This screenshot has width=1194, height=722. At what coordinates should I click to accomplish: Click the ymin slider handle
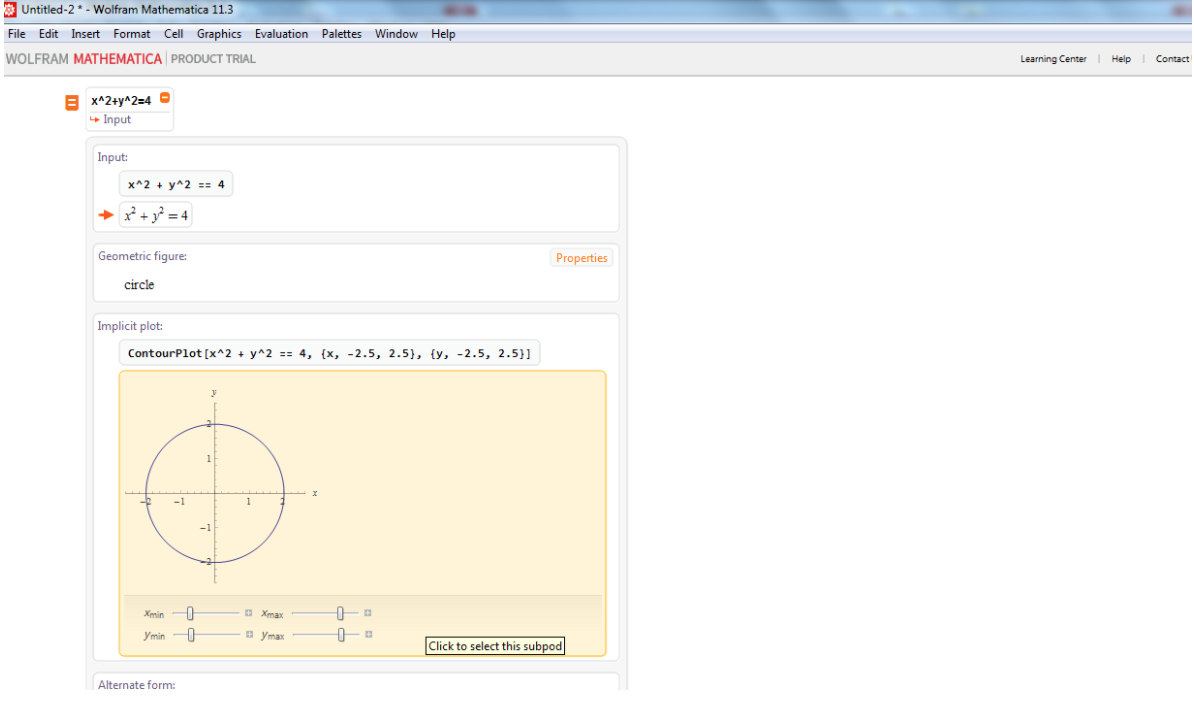191,634
